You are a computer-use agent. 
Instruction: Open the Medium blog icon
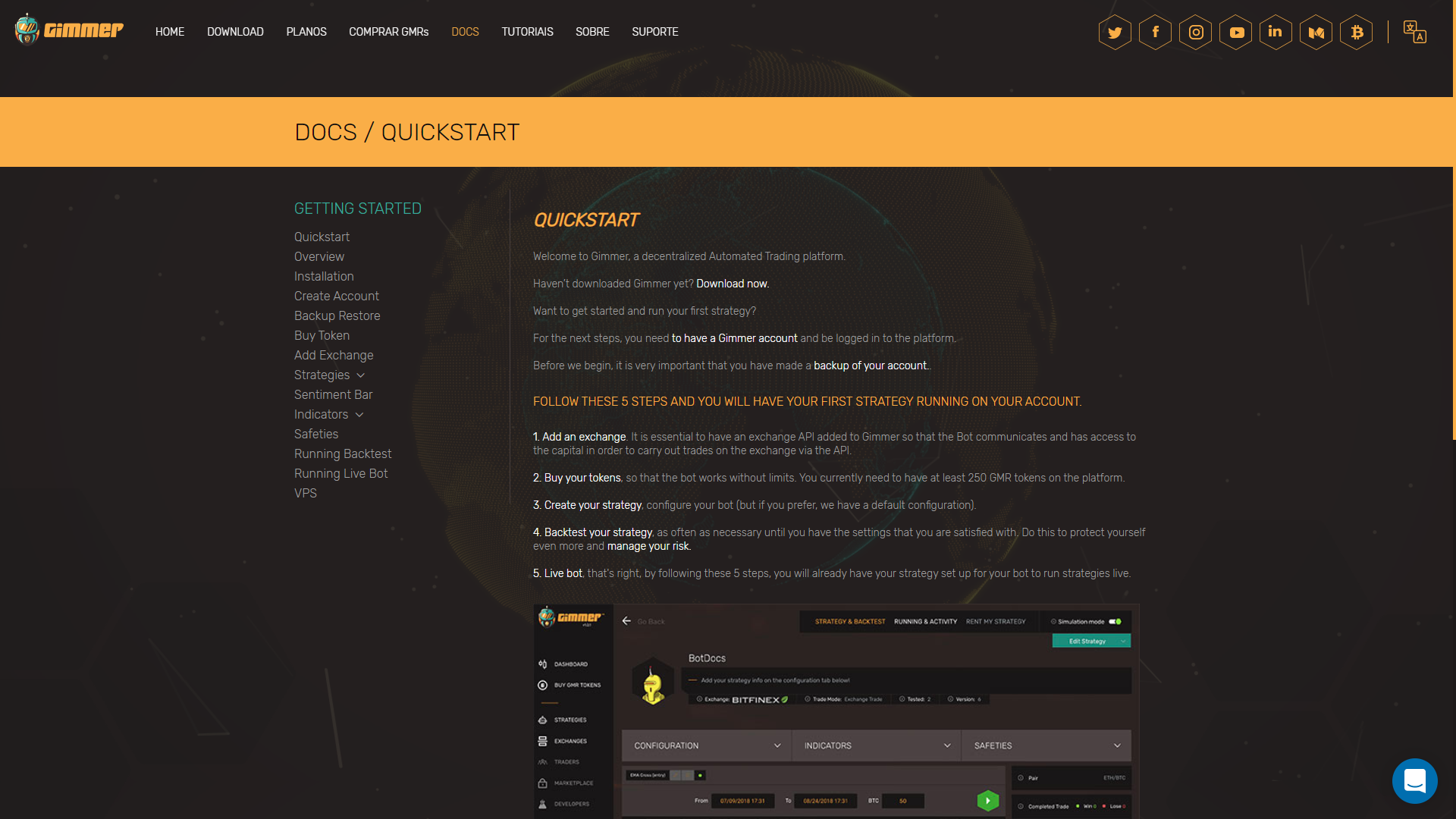point(1316,33)
